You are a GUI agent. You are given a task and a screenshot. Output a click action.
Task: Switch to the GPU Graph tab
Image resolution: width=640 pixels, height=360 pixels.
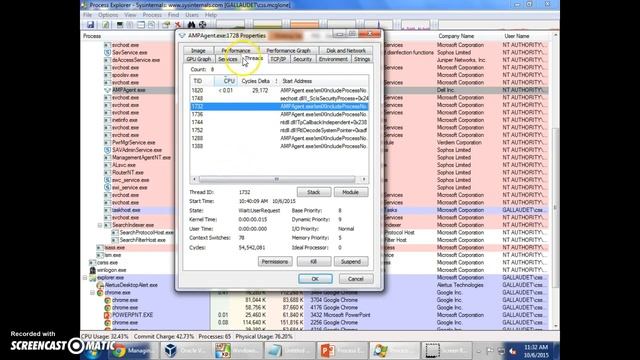198,59
